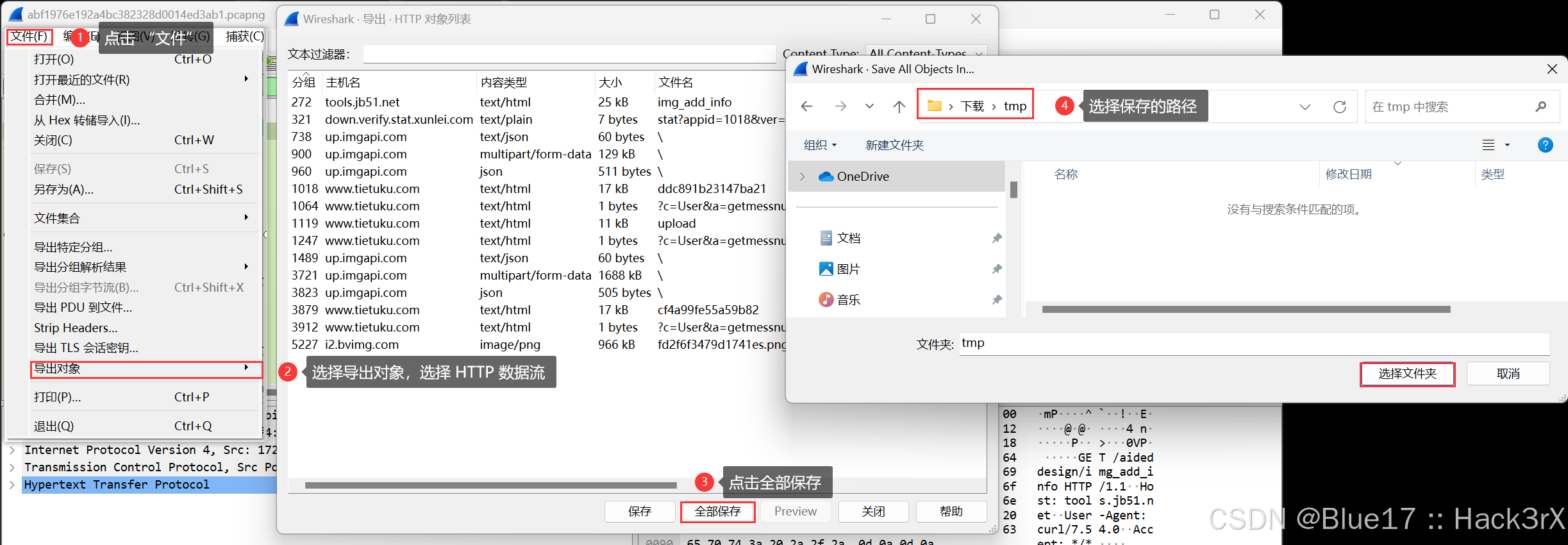Viewport: 1568px width, 545px height.
Task: Select packet 1119 upload row
Action: point(538,223)
